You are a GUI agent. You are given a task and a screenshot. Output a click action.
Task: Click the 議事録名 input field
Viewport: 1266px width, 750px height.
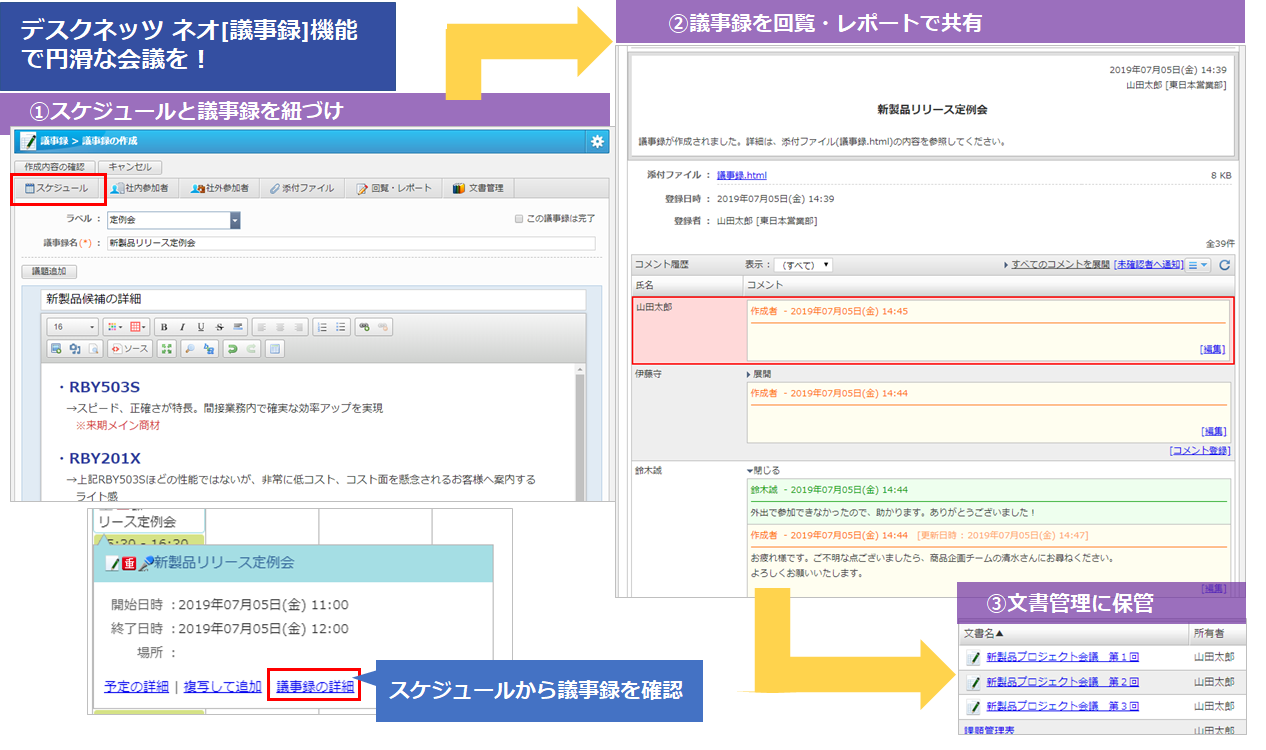click(x=351, y=243)
